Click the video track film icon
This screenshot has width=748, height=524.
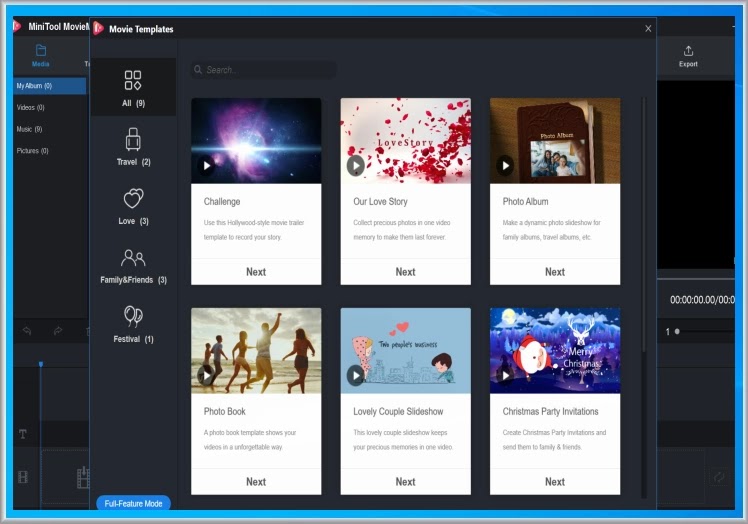22,476
